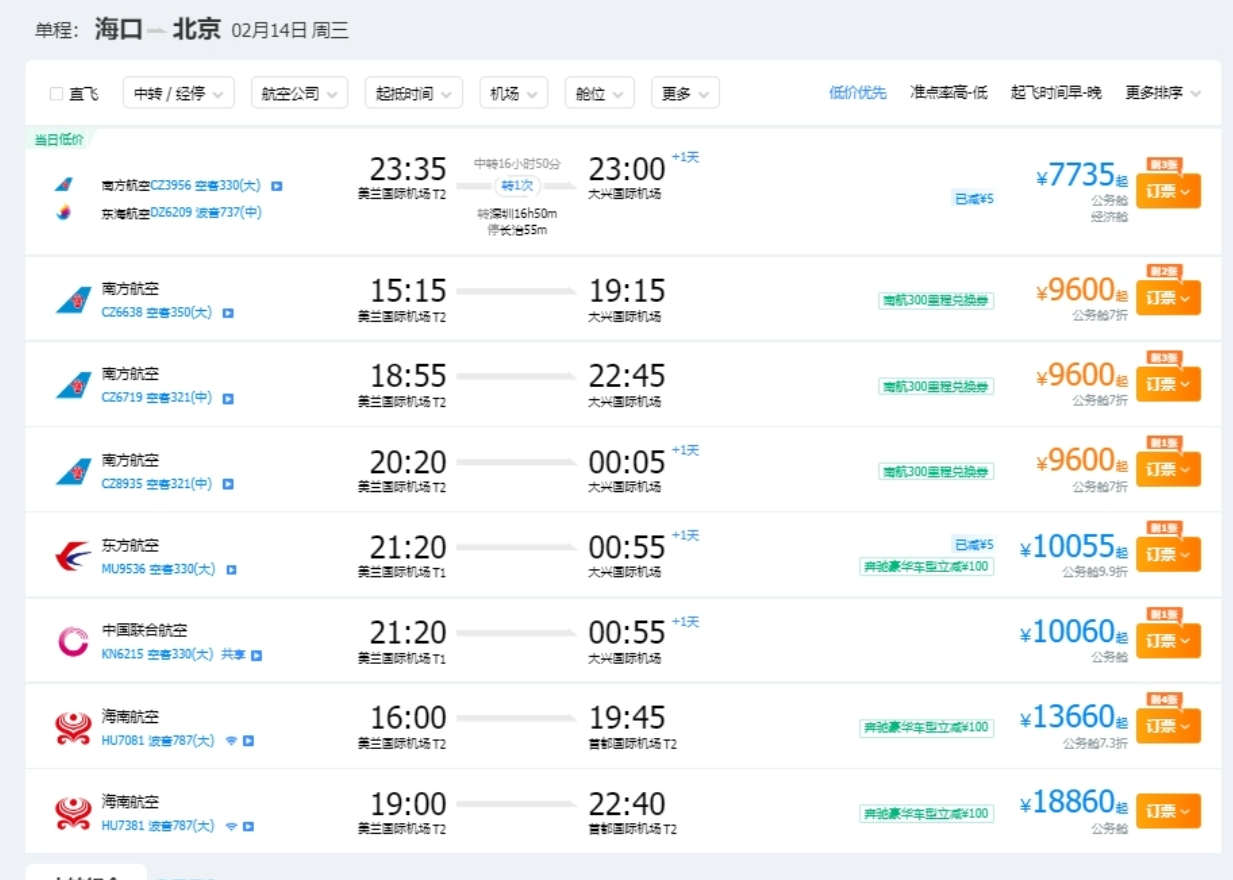Click the WiFi icon on flight HU7381
This screenshot has height=880, width=1233.
(231, 827)
